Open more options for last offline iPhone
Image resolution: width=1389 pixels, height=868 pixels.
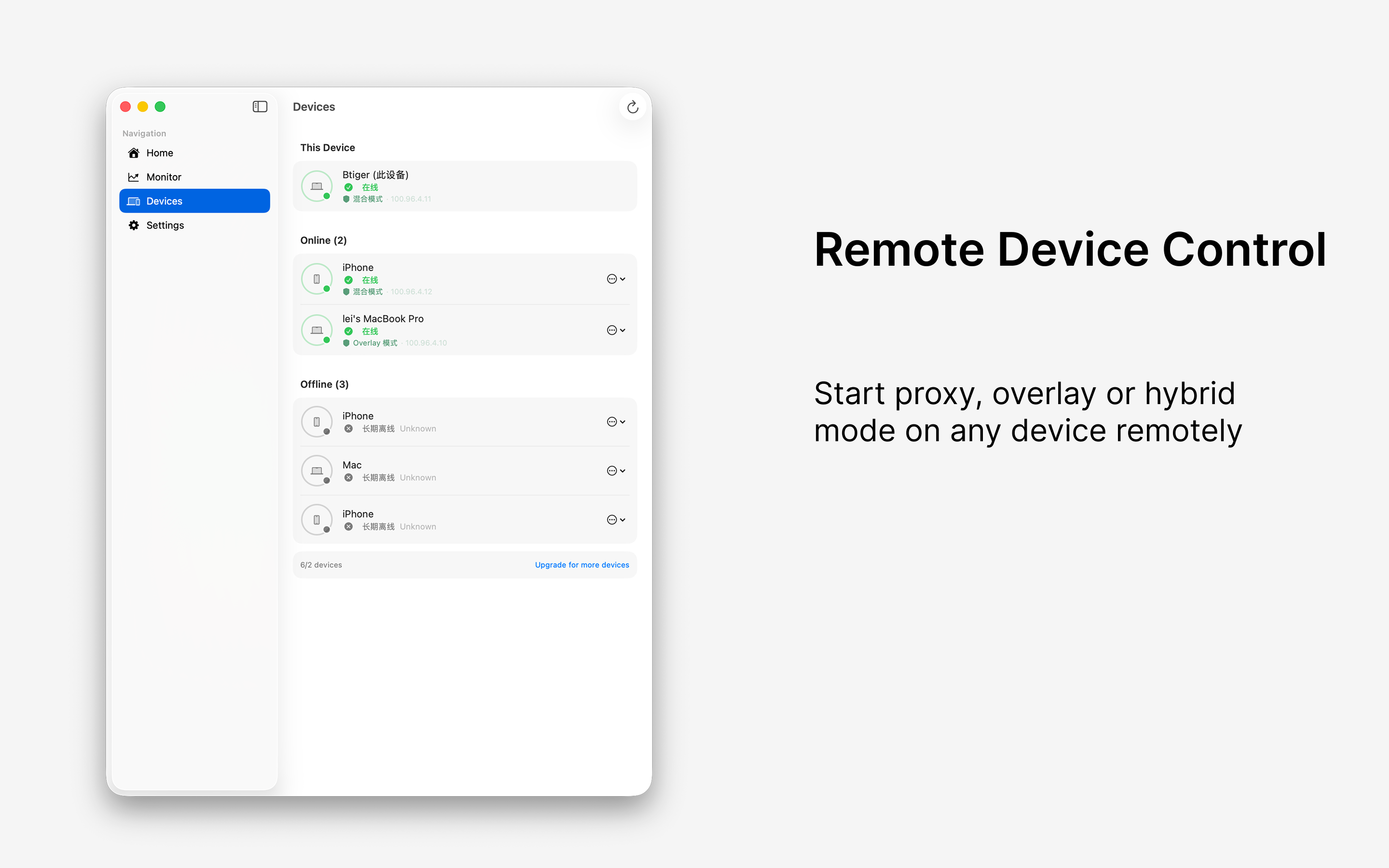(x=616, y=519)
